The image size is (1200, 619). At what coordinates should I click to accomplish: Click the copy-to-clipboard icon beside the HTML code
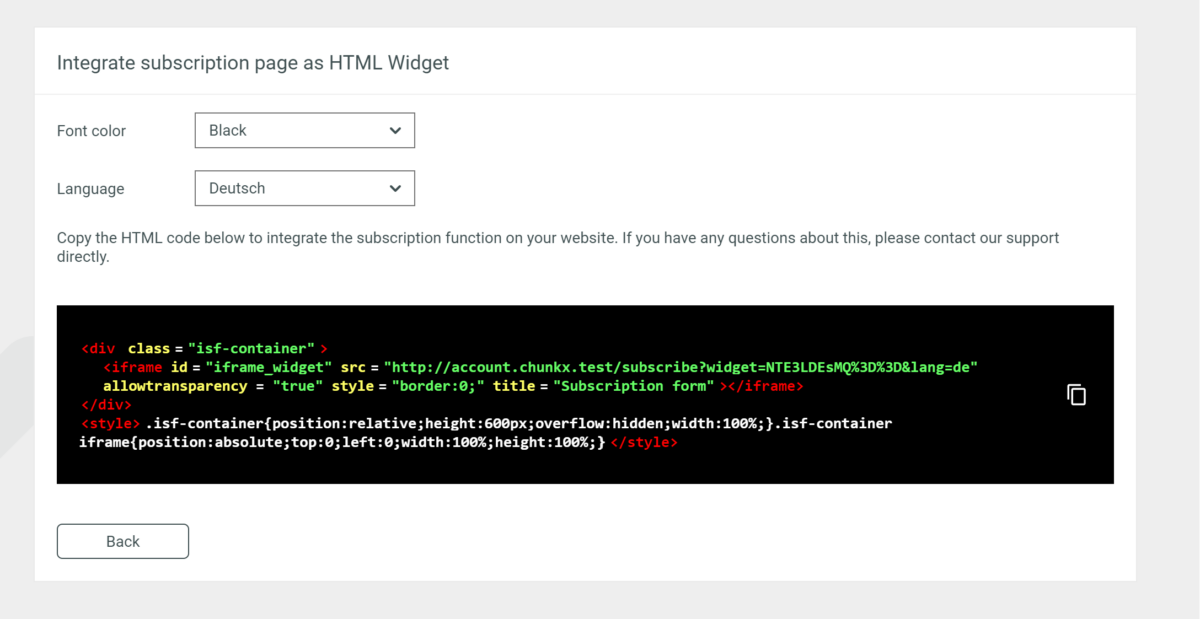(x=1075, y=394)
